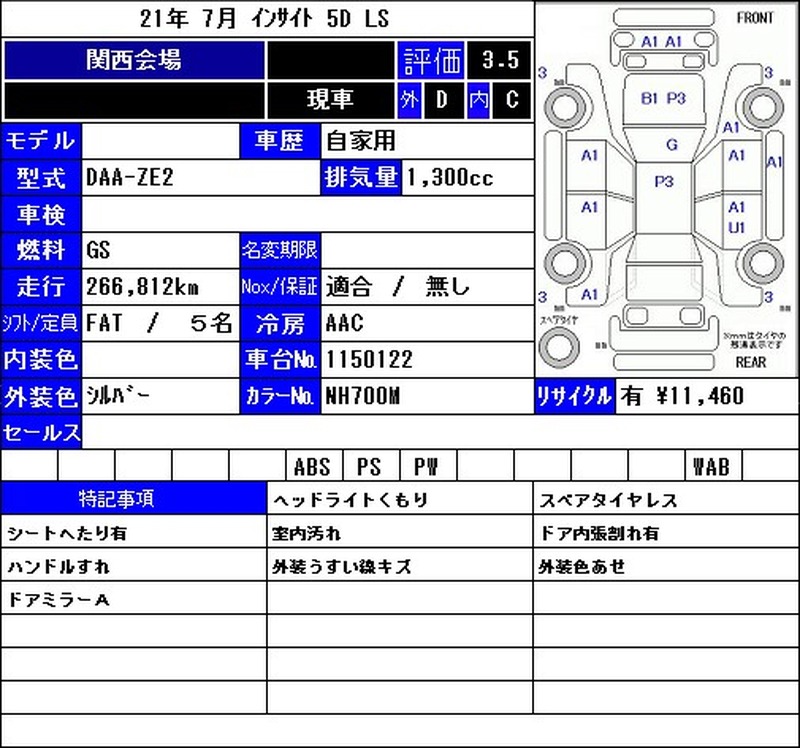Click the 外装色 label
Image resolution: width=800 pixels, height=748 pixels.
(x=41, y=396)
